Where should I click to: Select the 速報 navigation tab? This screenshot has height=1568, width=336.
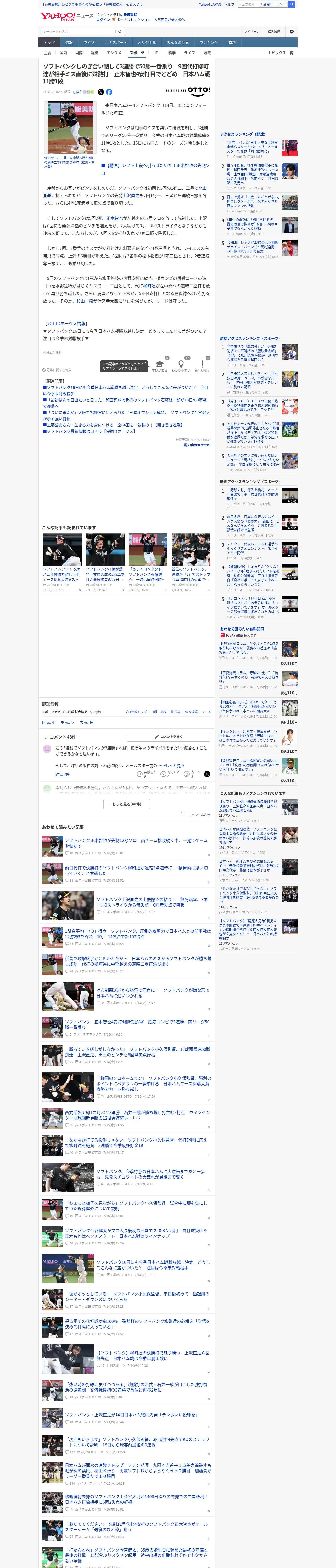[x=69, y=43]
